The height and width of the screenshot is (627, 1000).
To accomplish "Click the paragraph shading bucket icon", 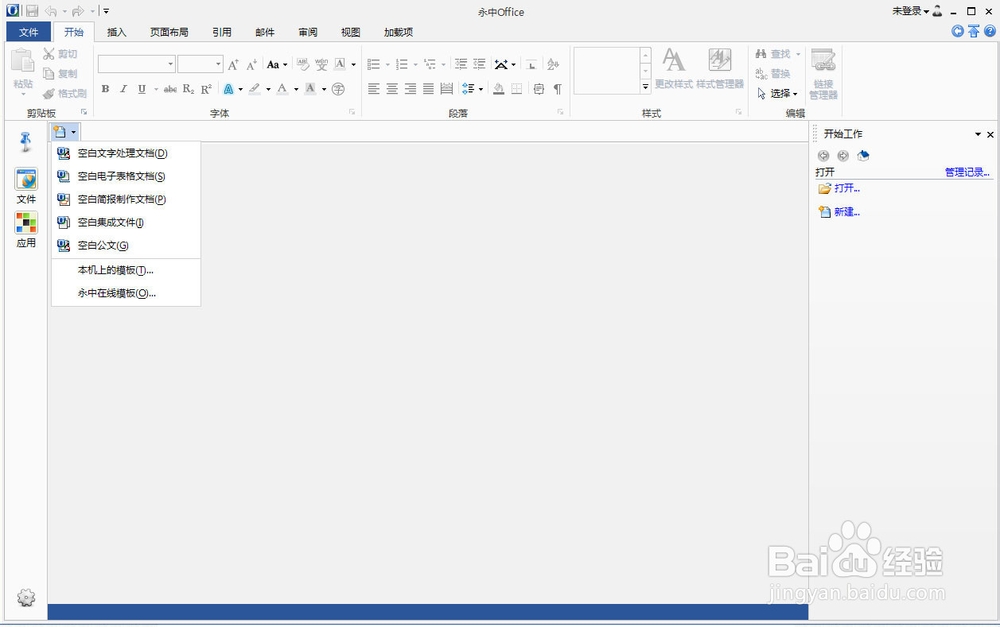I will coord(499,89).
